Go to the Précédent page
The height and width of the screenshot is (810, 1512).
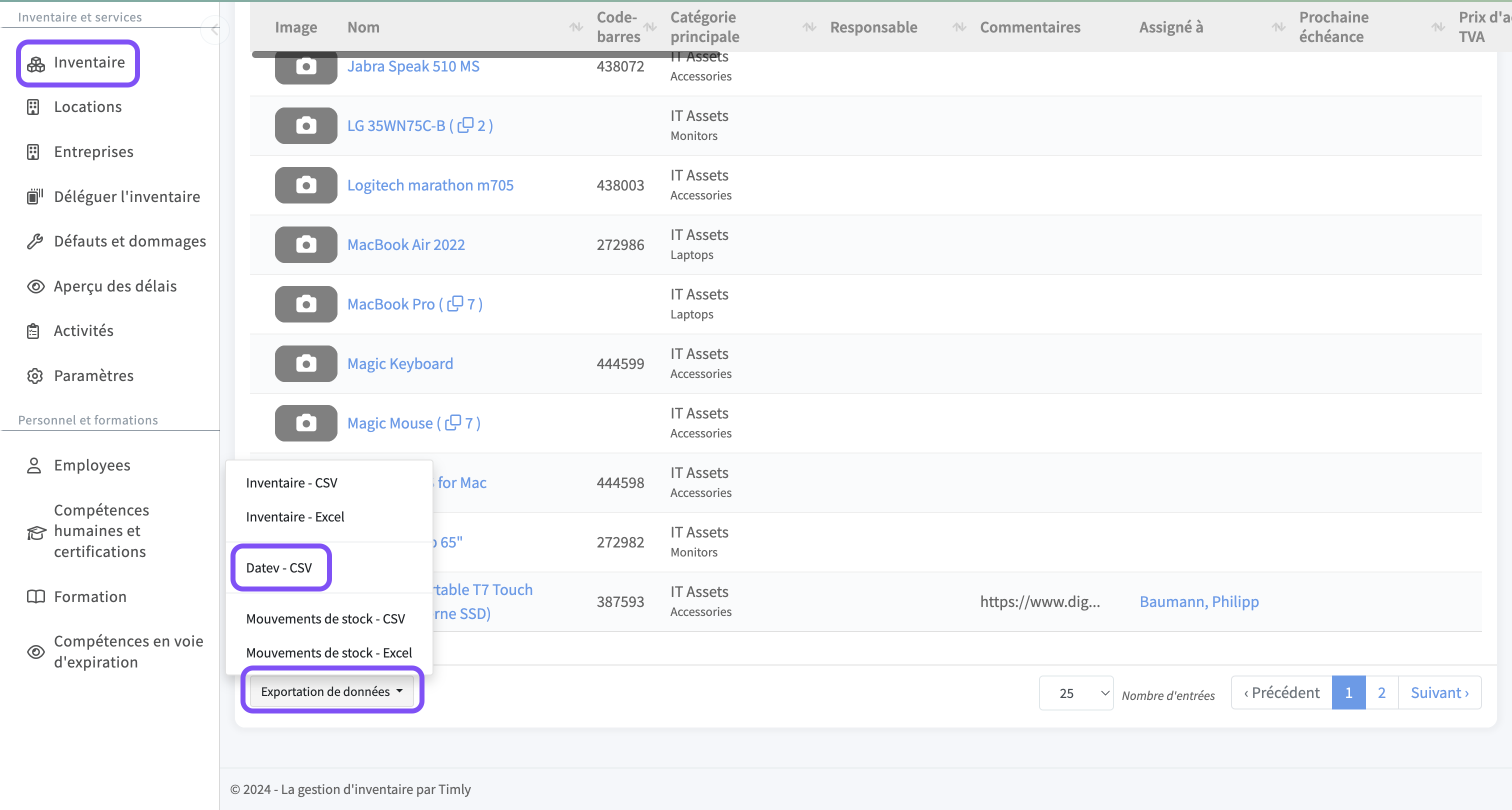tap(1281, 692)
